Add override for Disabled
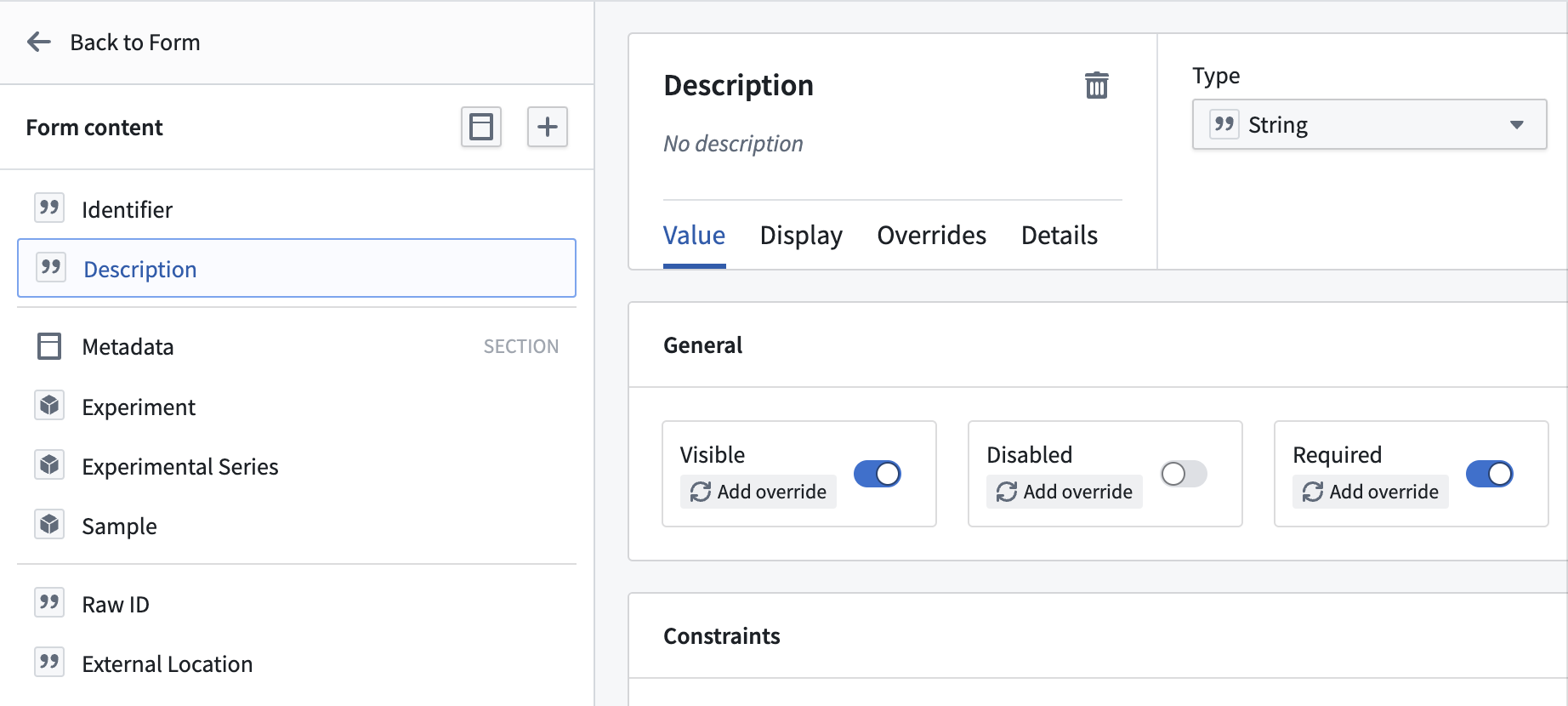1568x706 pixels. [1065, 492]
